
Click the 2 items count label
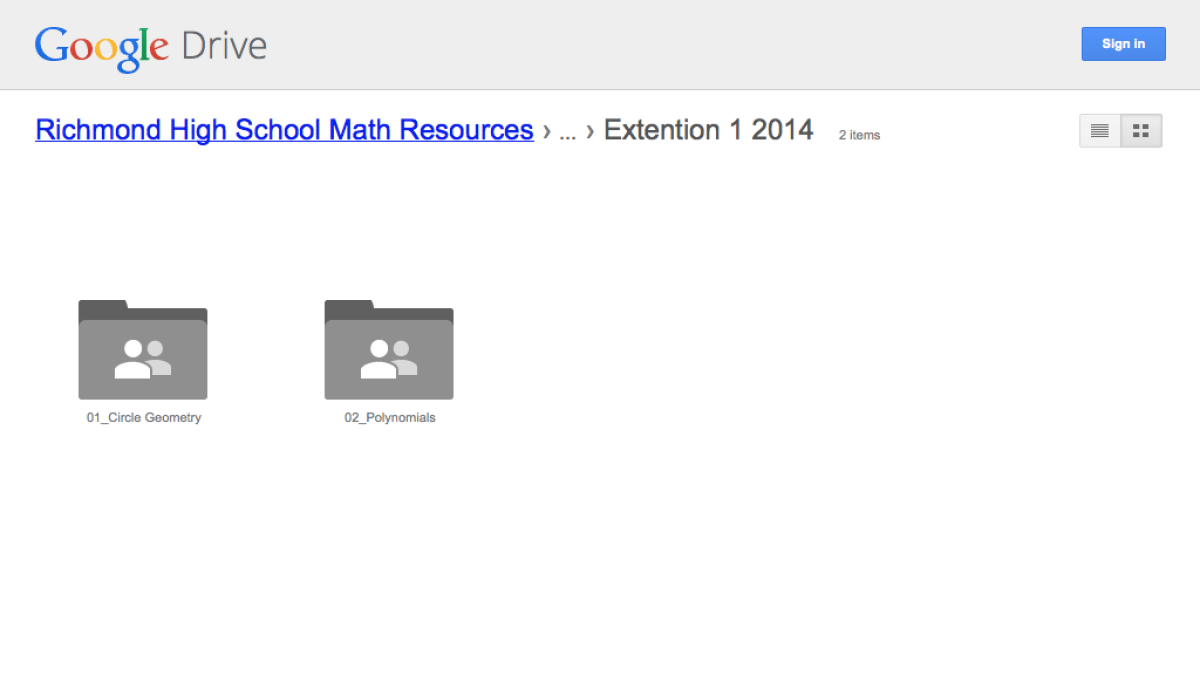[x=858, y=135]
